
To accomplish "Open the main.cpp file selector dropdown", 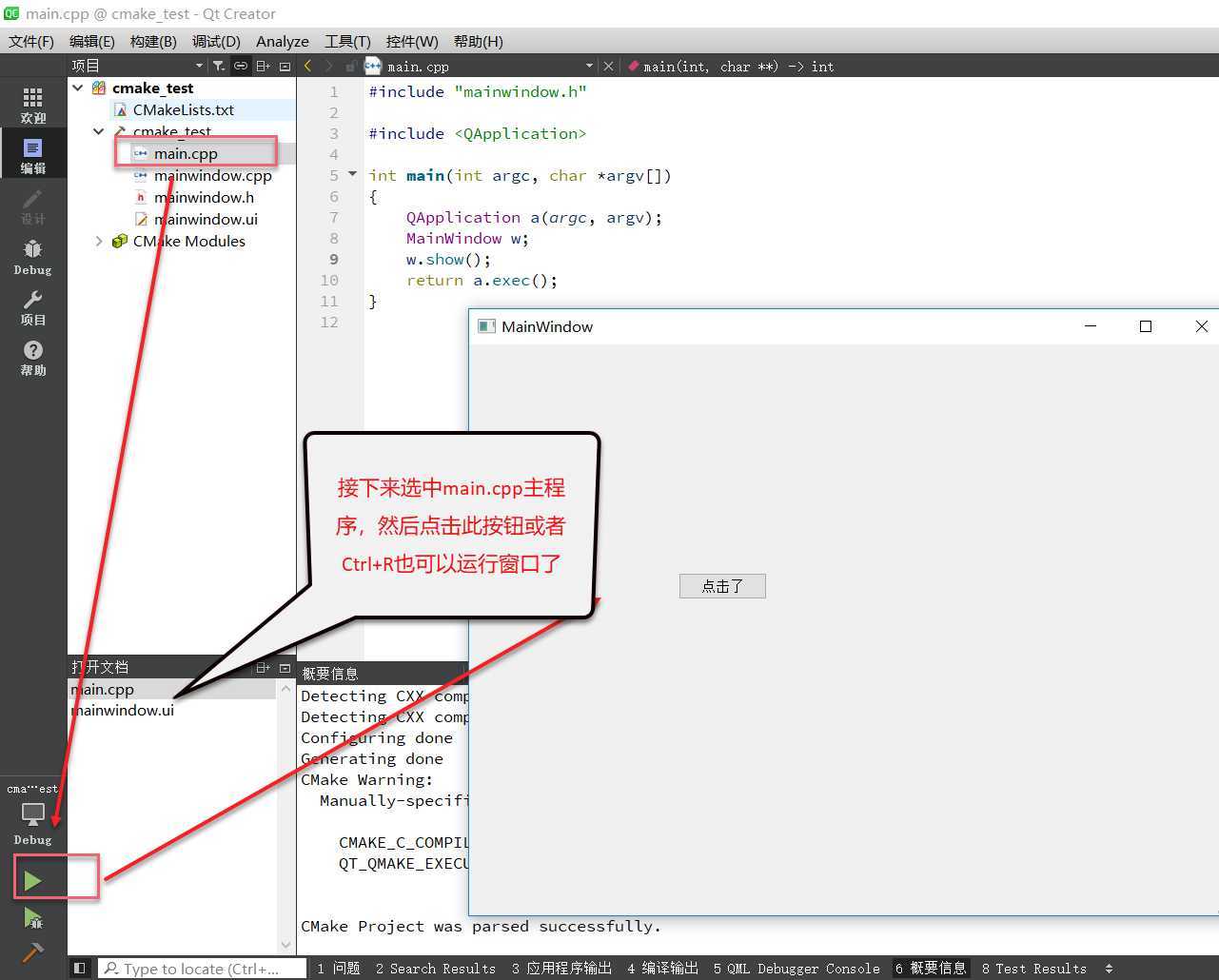I will click(481, 66).
